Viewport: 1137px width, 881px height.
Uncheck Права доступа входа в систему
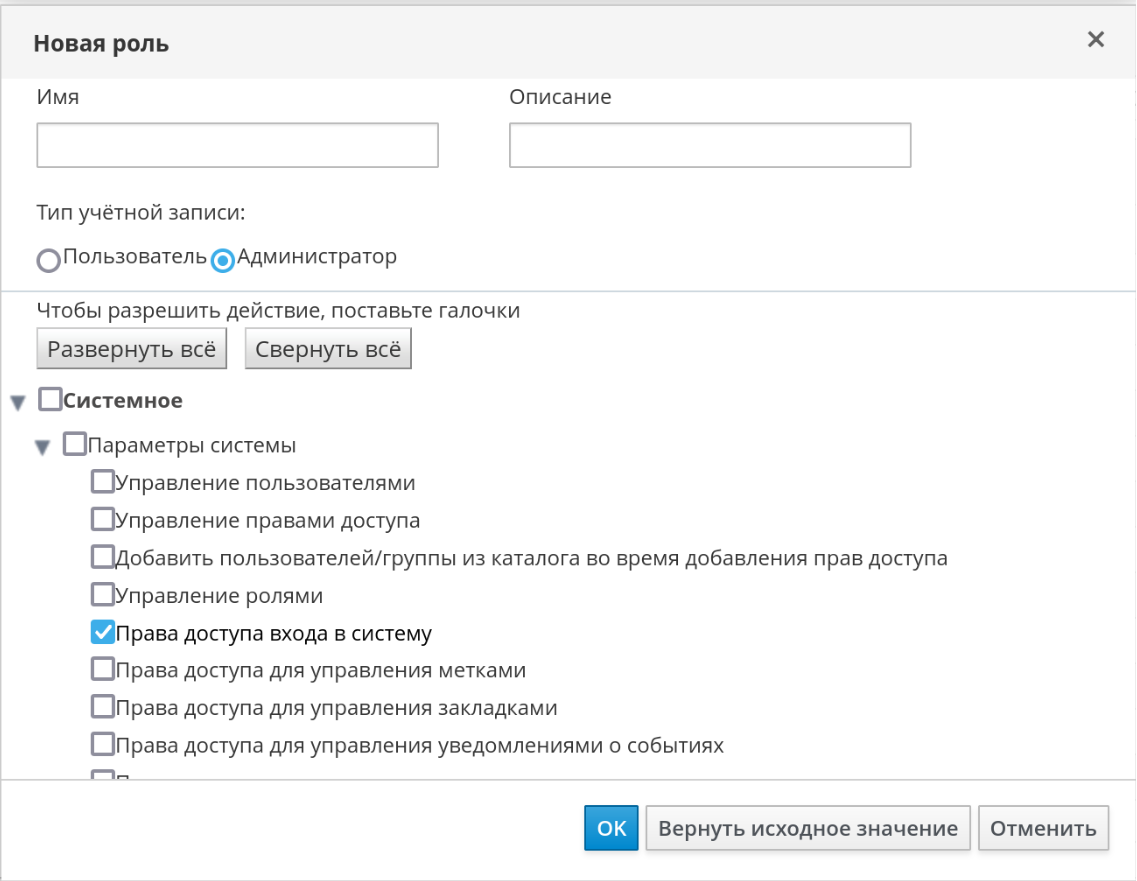pos(103,632)
